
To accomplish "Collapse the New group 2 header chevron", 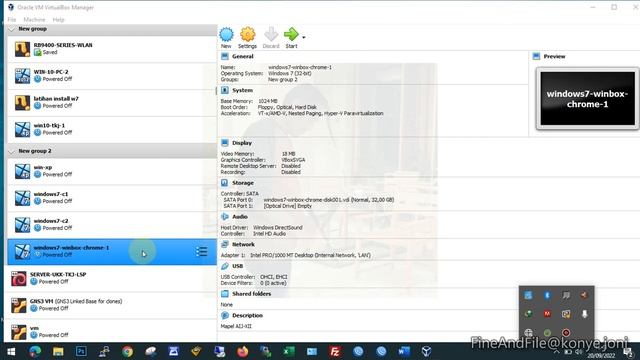I will click(x=11, y=151).
